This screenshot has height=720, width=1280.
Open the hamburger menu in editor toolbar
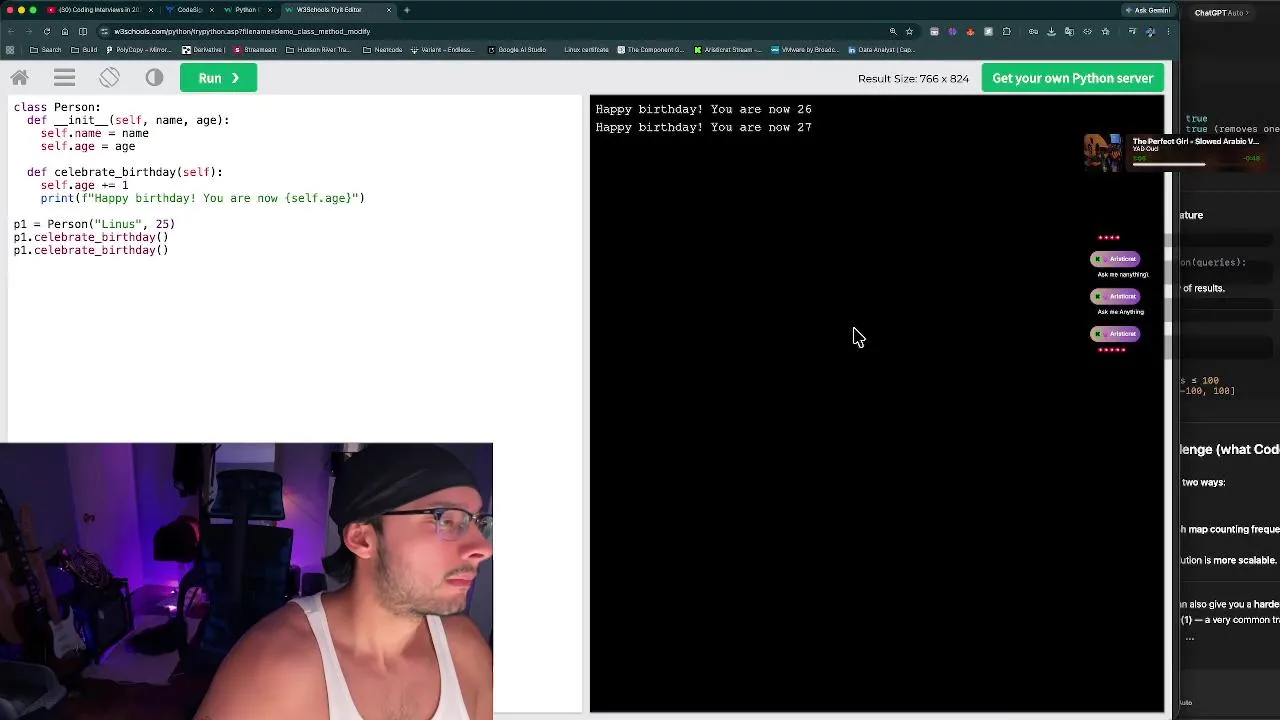coord(64,78)
